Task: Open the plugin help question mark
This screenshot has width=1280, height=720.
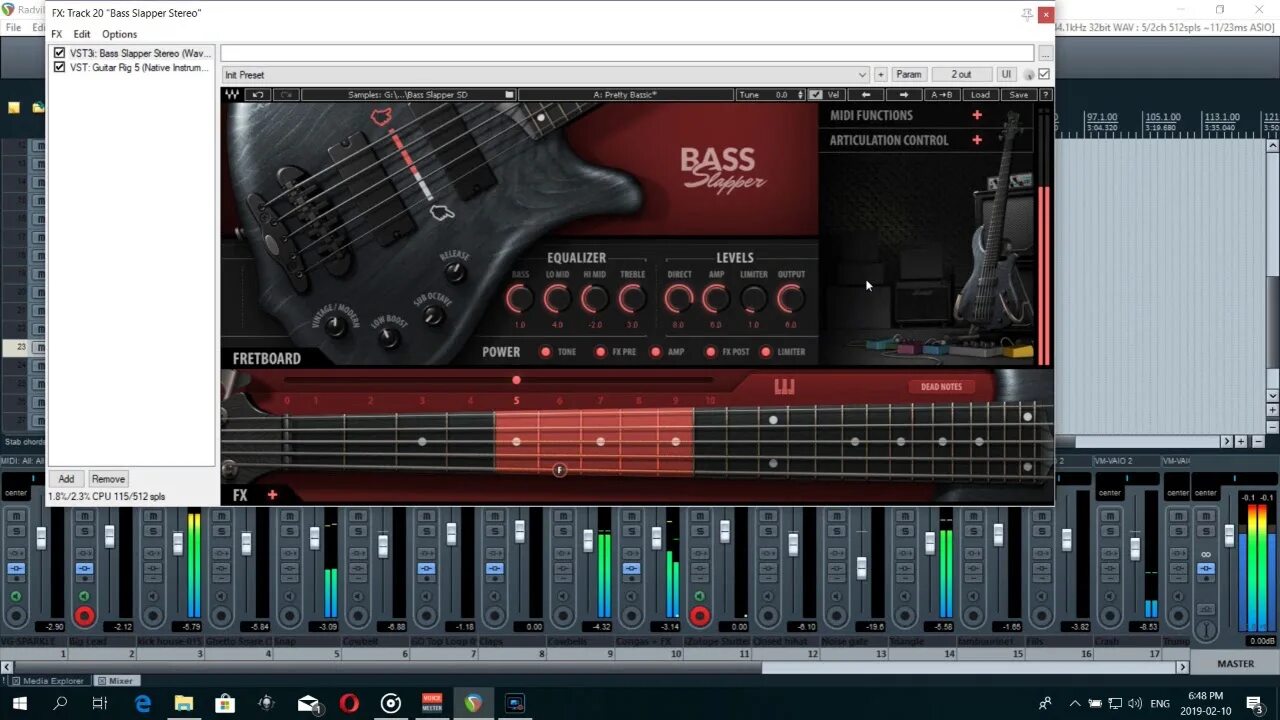Action: click(1045, 95)
